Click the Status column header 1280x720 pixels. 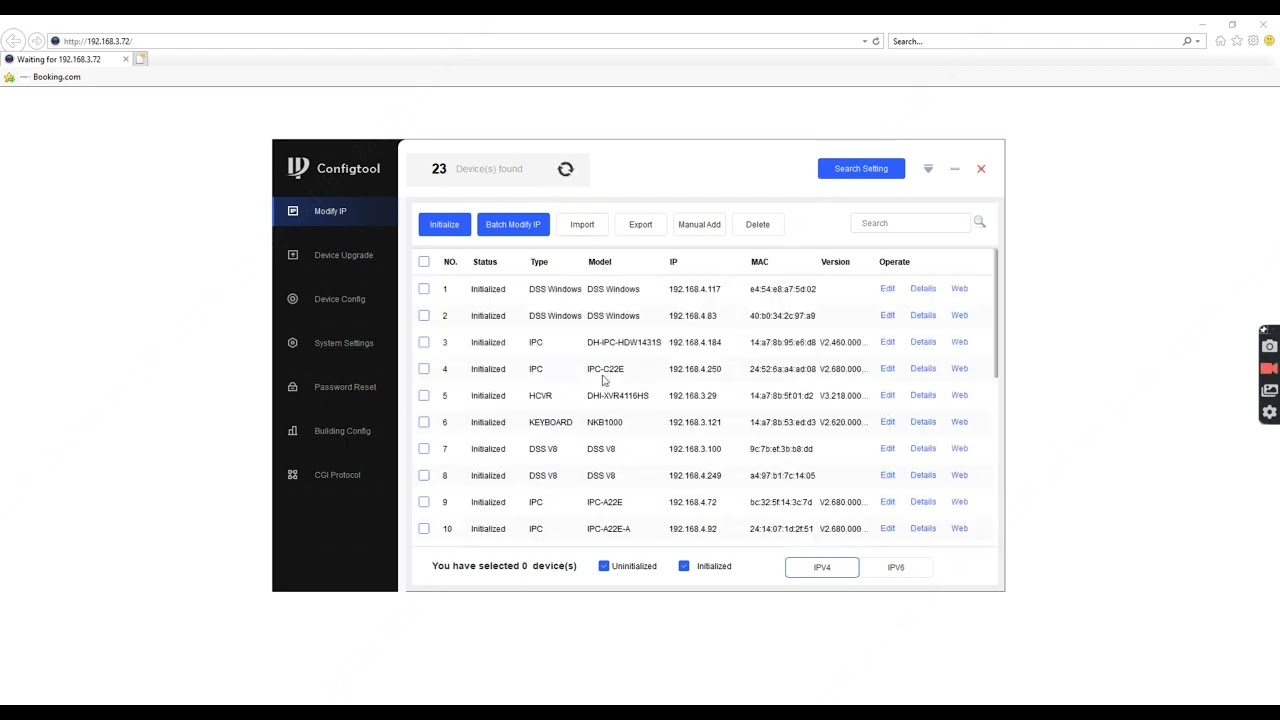coord(485,262)
